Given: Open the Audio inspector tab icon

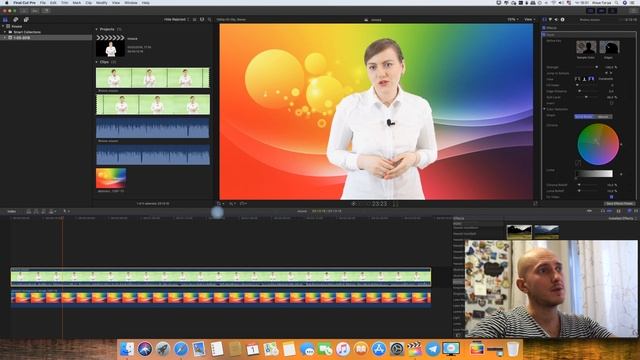Looking at the screenshot, I should 556,19.
